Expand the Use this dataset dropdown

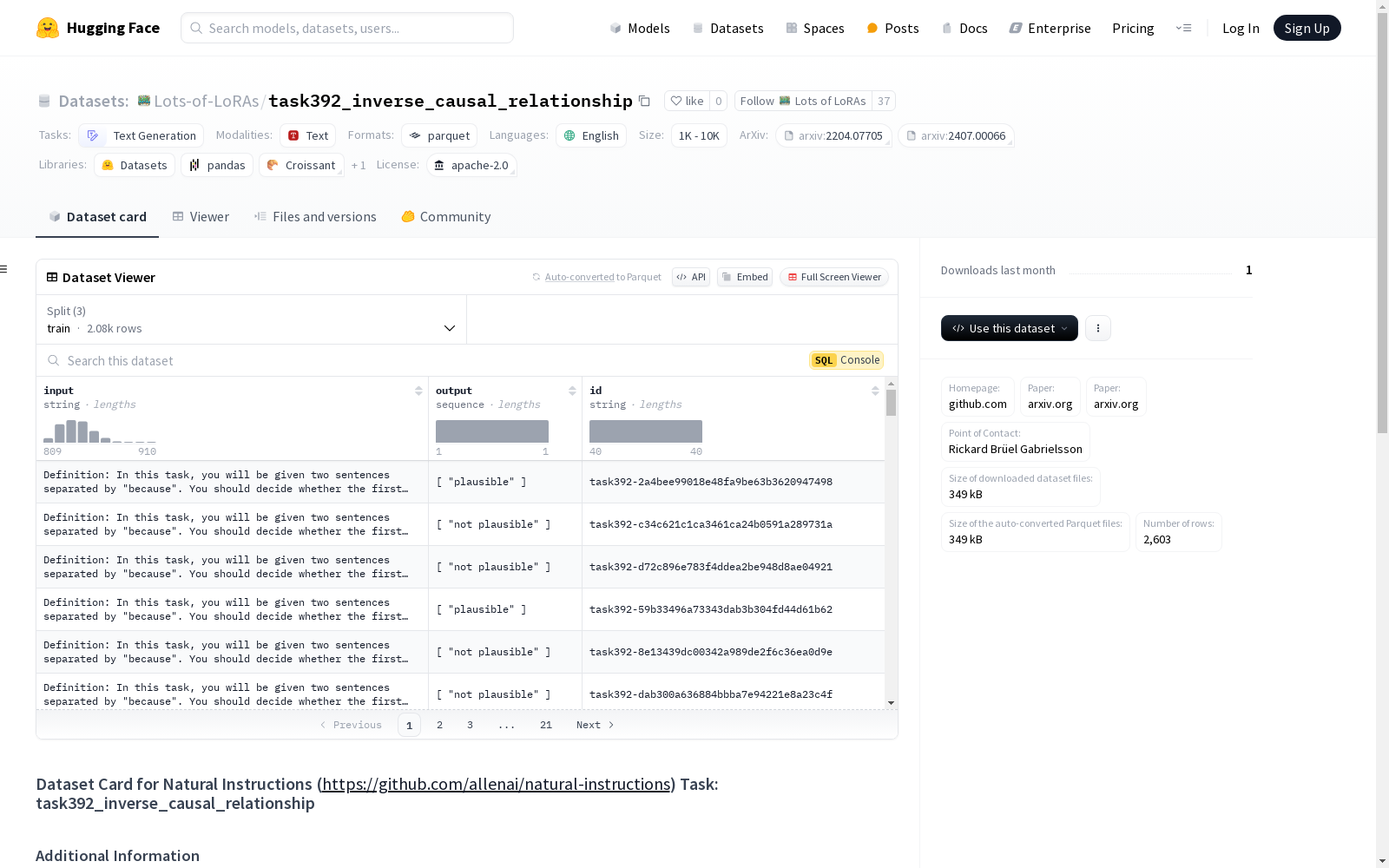1010,328
